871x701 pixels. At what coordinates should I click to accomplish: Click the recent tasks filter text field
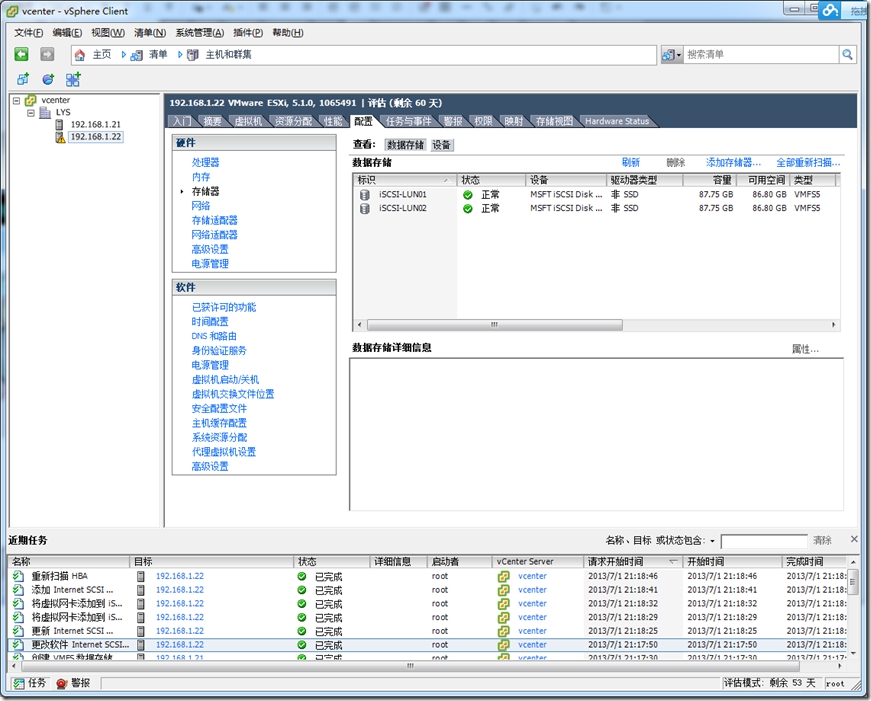(764, 541)
